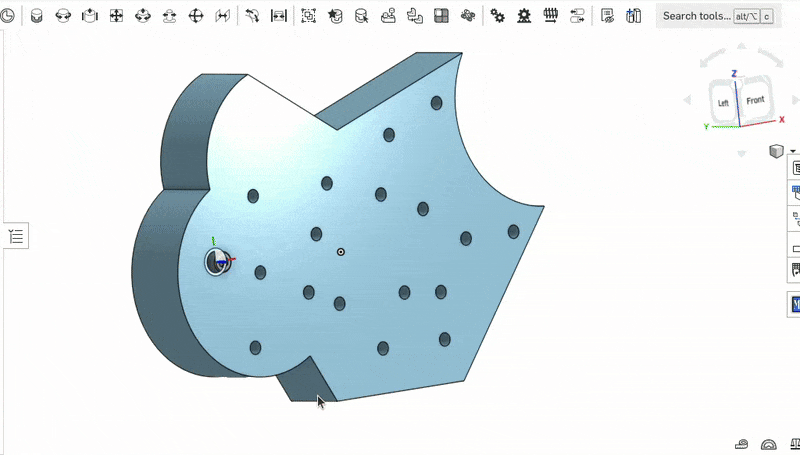Open the History clock icon
800x455 pixels.
tap(7, 16)
